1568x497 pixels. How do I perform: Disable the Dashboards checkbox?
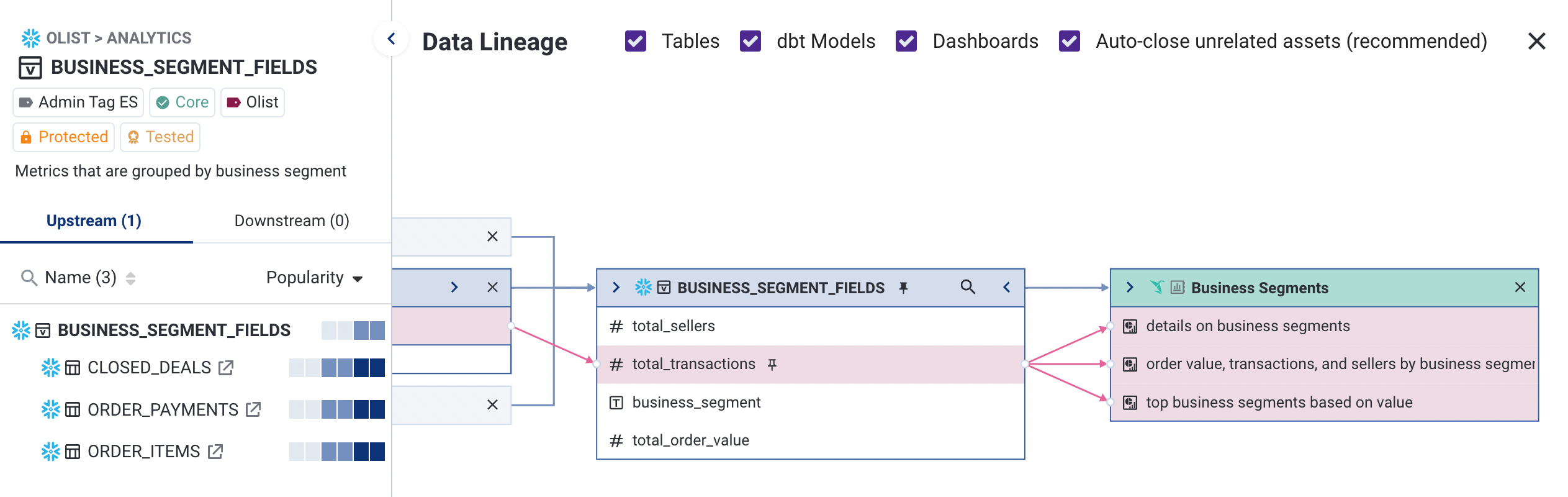point(906,42)
